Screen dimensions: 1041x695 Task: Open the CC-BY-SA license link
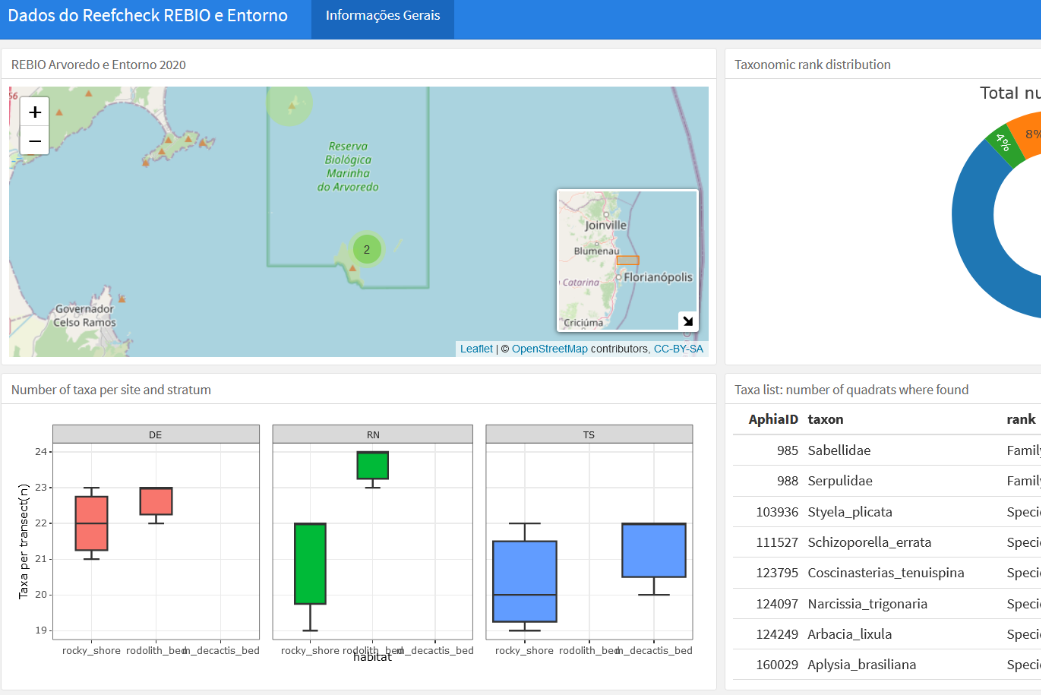click(679, 348)
